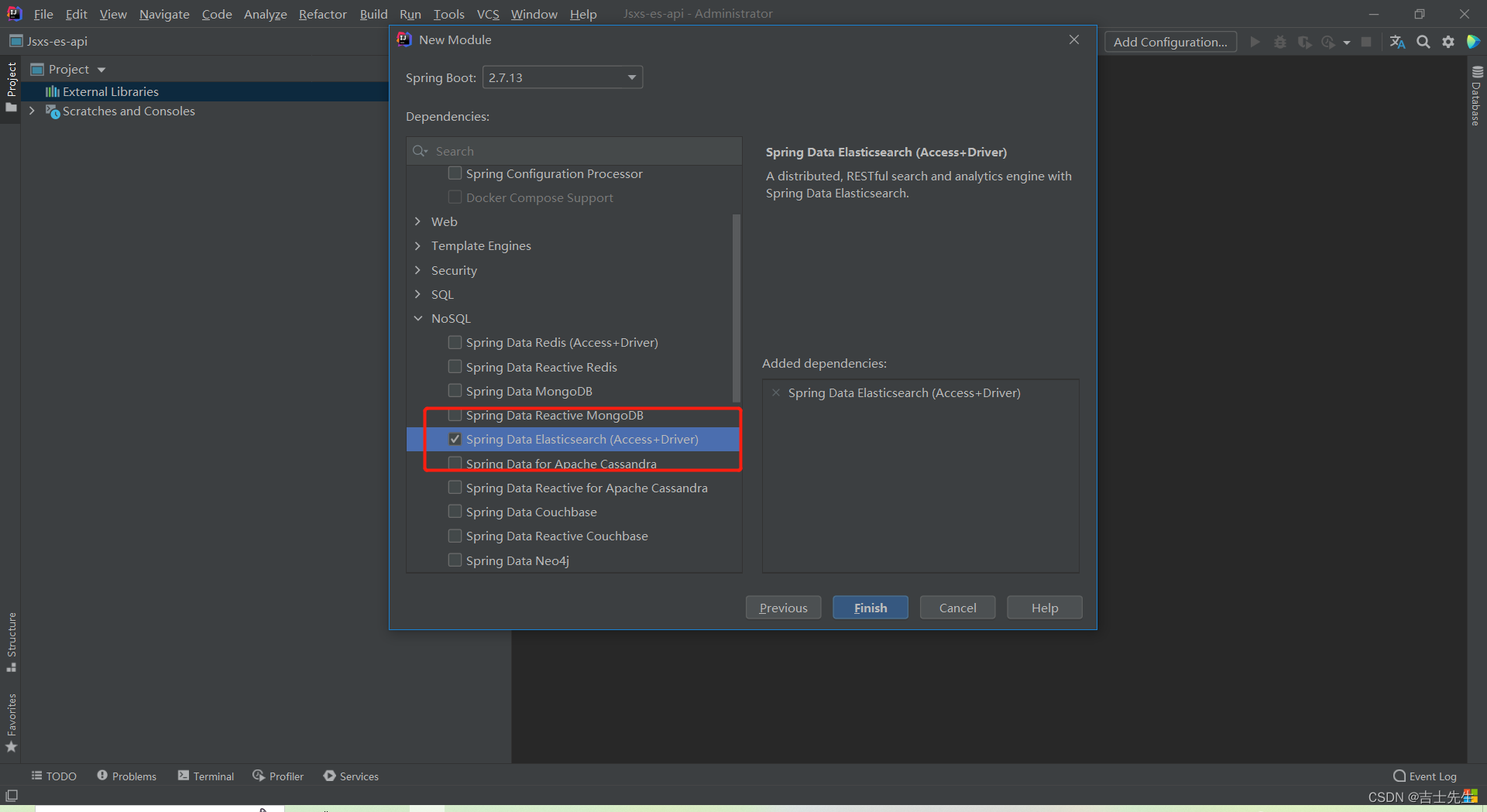Remove Spring Data Elasticsearch from added dependencies

(x=776, y=392)
